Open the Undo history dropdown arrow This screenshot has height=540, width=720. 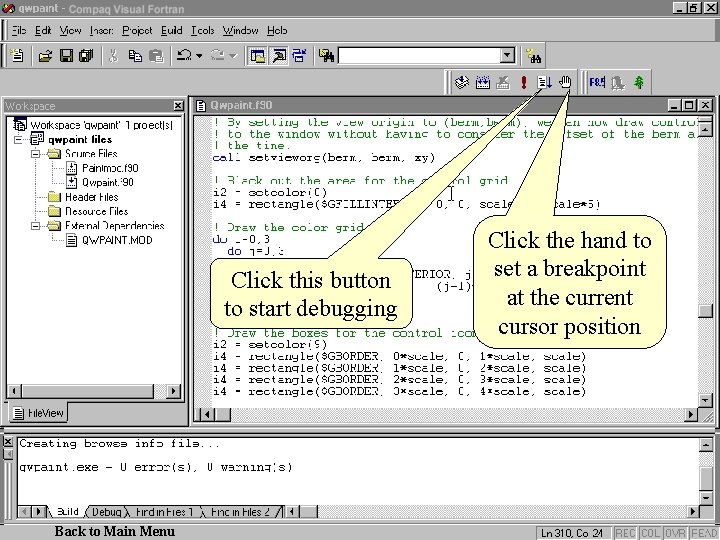coord(199,56)
